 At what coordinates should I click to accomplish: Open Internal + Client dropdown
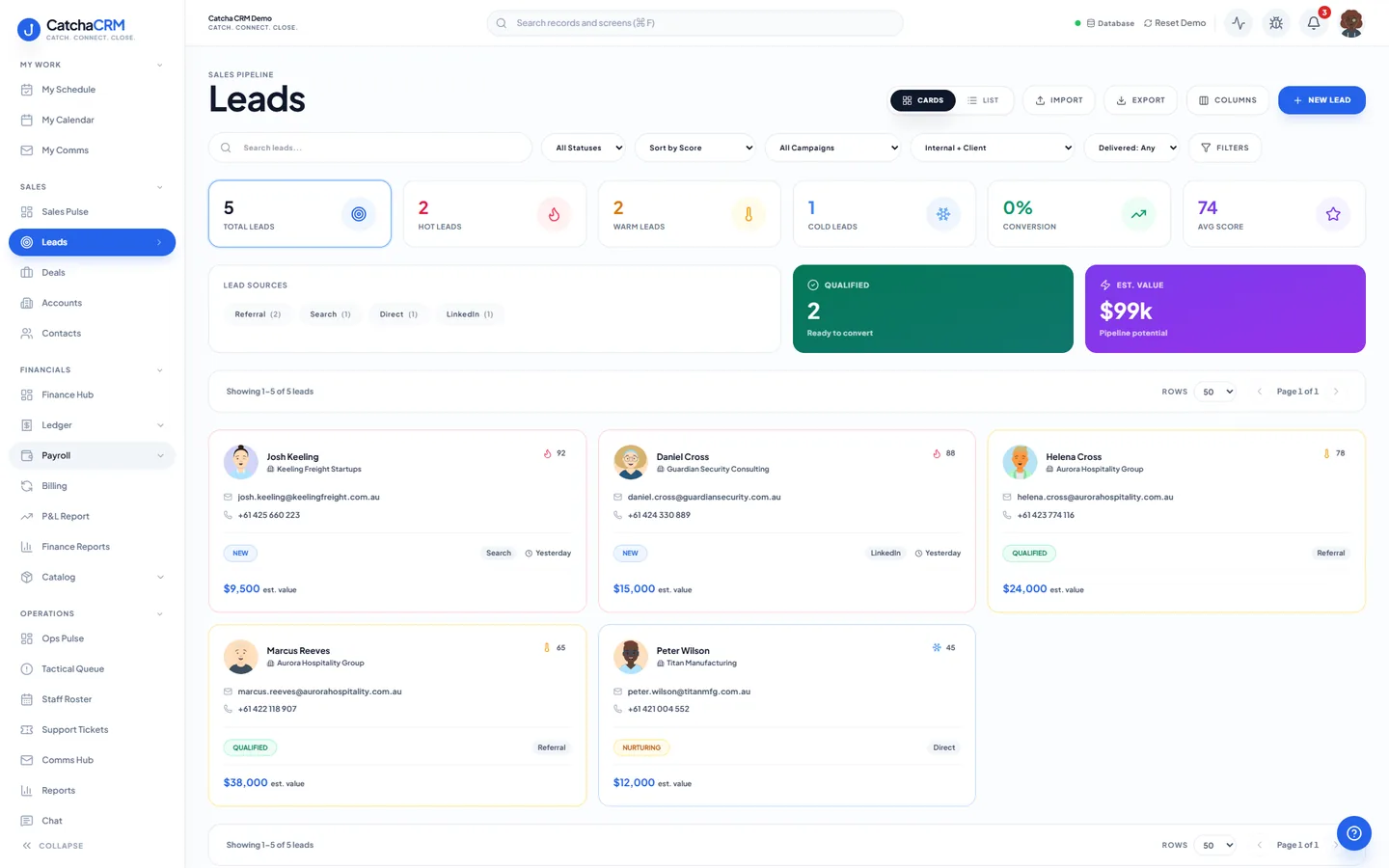(x=993, y=148)
